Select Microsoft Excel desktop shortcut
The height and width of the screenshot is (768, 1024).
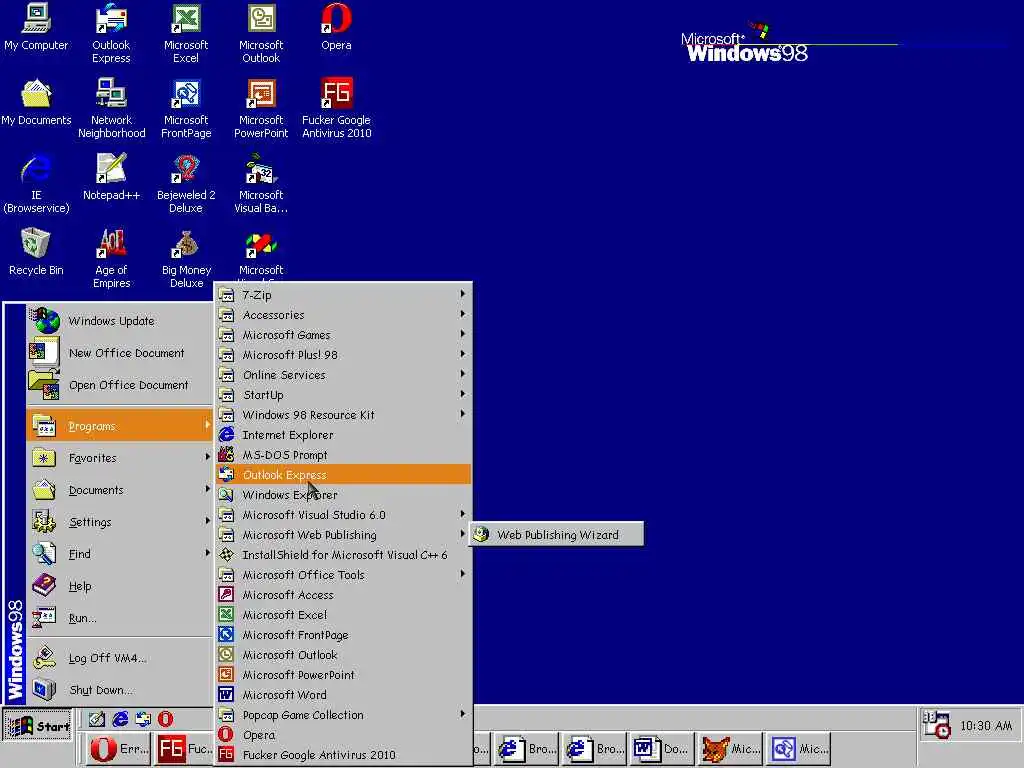tap(186, 33)
